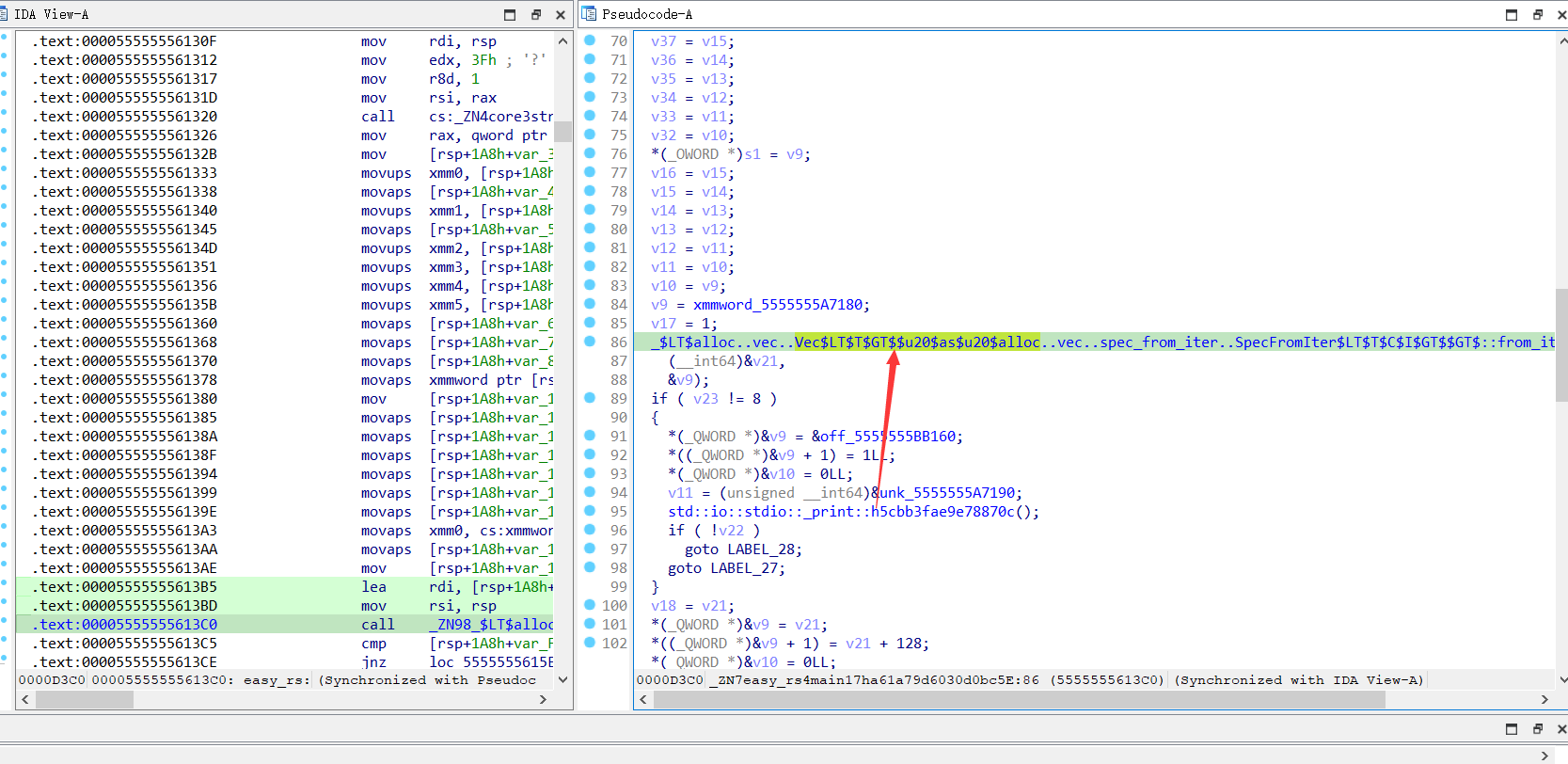Screen dimensions: 1568x764
Task: Toggle breakpoint dot at pseudocode line 70
Action: click(590, 40)
